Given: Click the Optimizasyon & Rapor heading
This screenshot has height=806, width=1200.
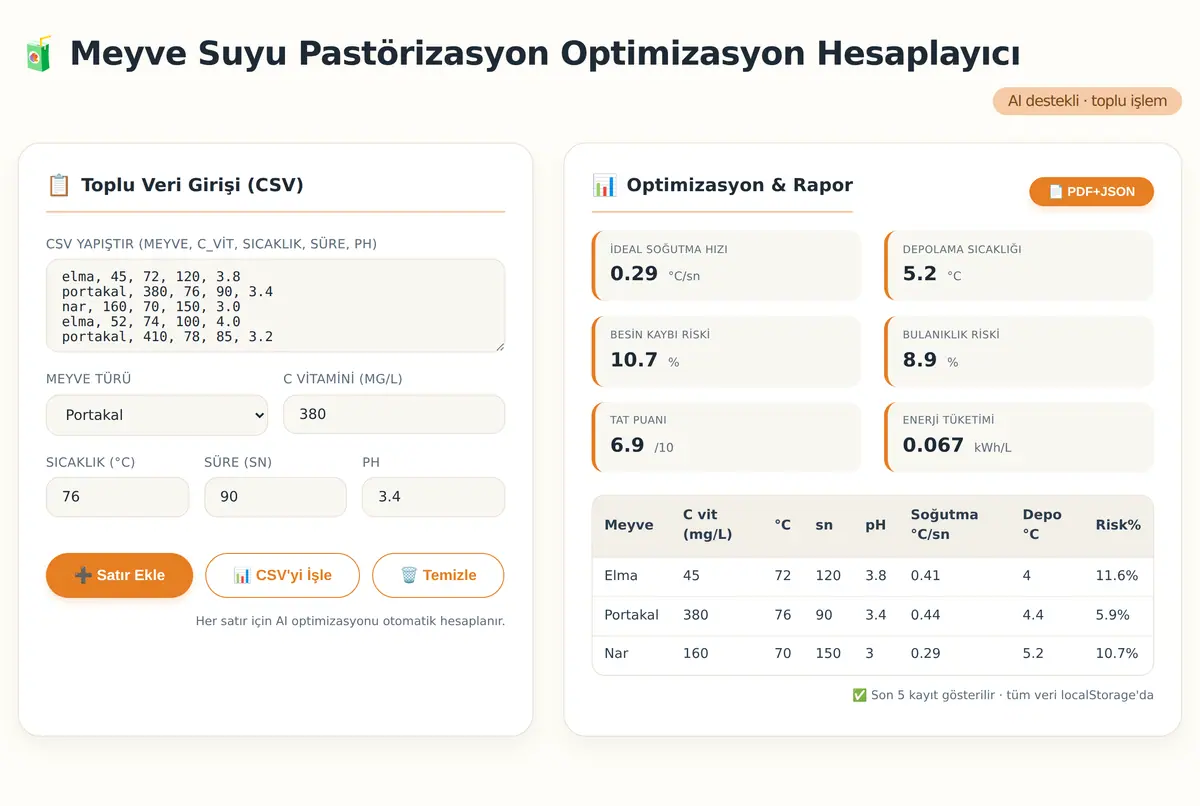Looking at the screenshot, I should [740, 185].
